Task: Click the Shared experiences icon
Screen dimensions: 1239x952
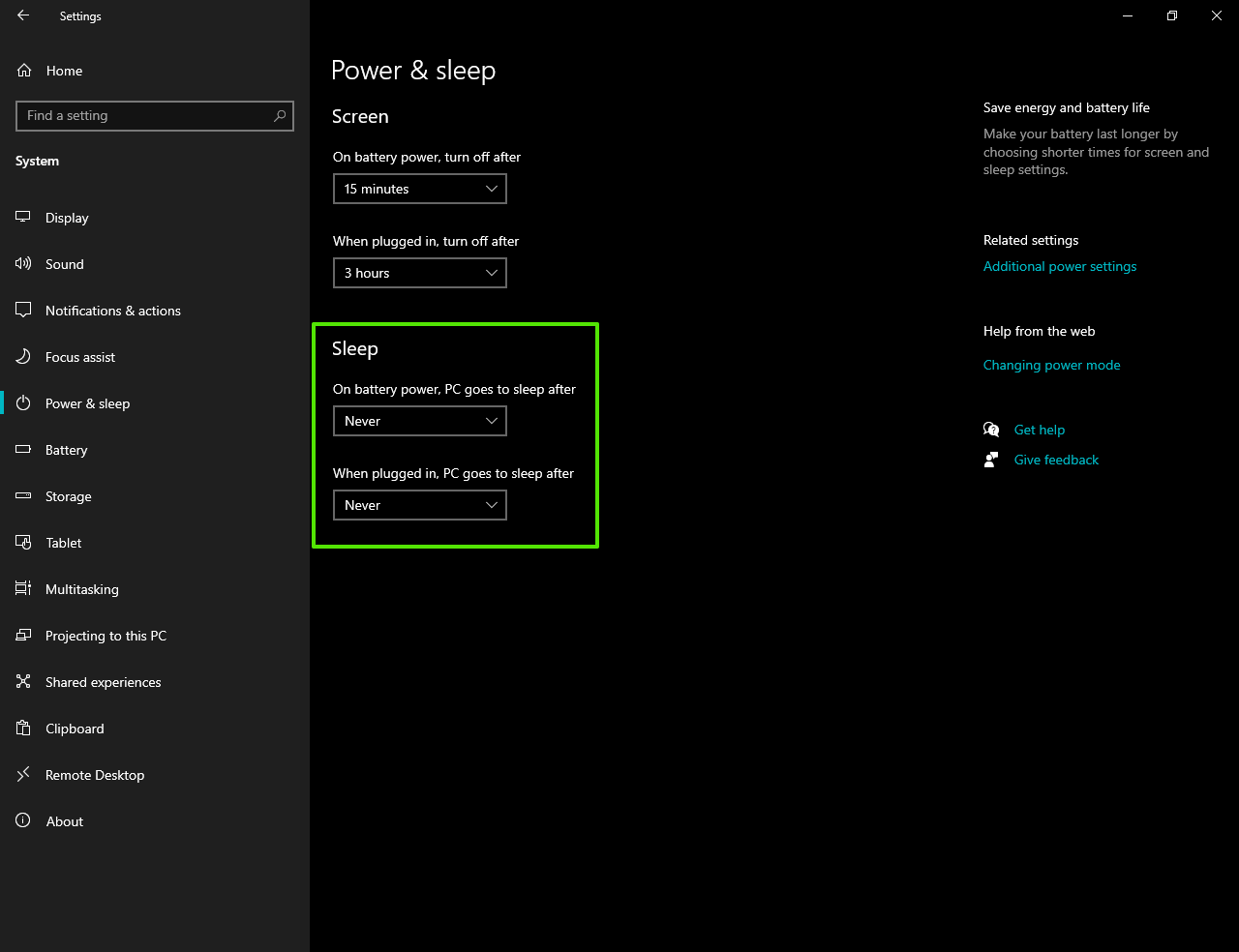Action: pyautogui.click(x=23, y=682)
